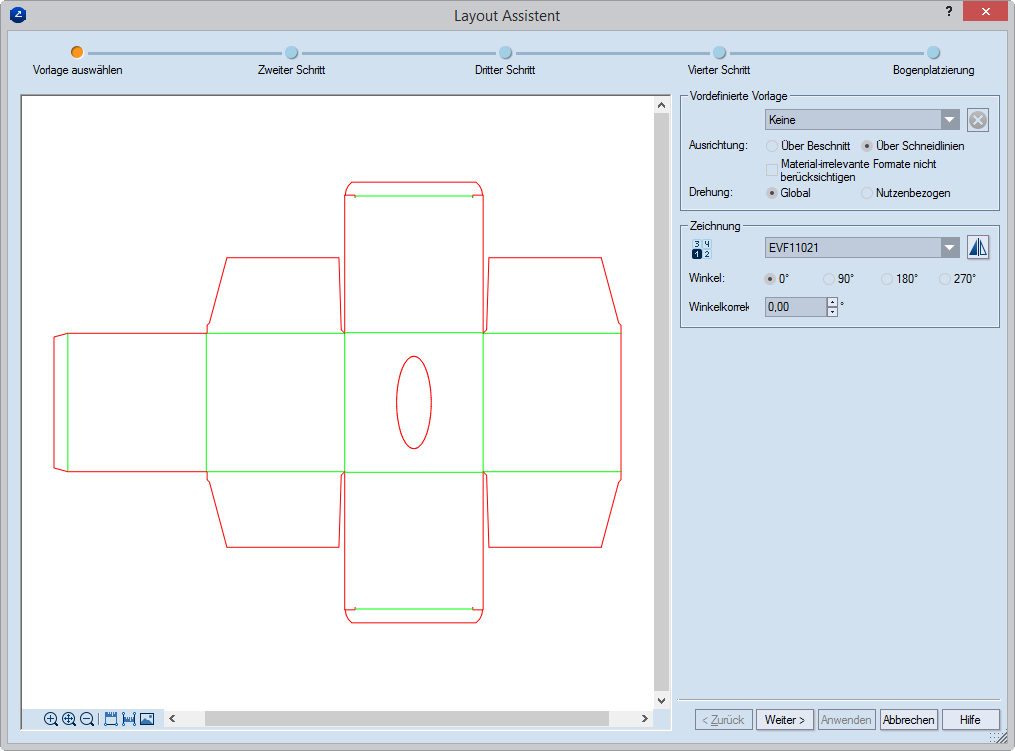Image resolution: width=1015 pixels, height=751 pixels.
Task: Open the Vordefinierte Vorlage dropdown showing Keine
Action: tap(862, 120)
